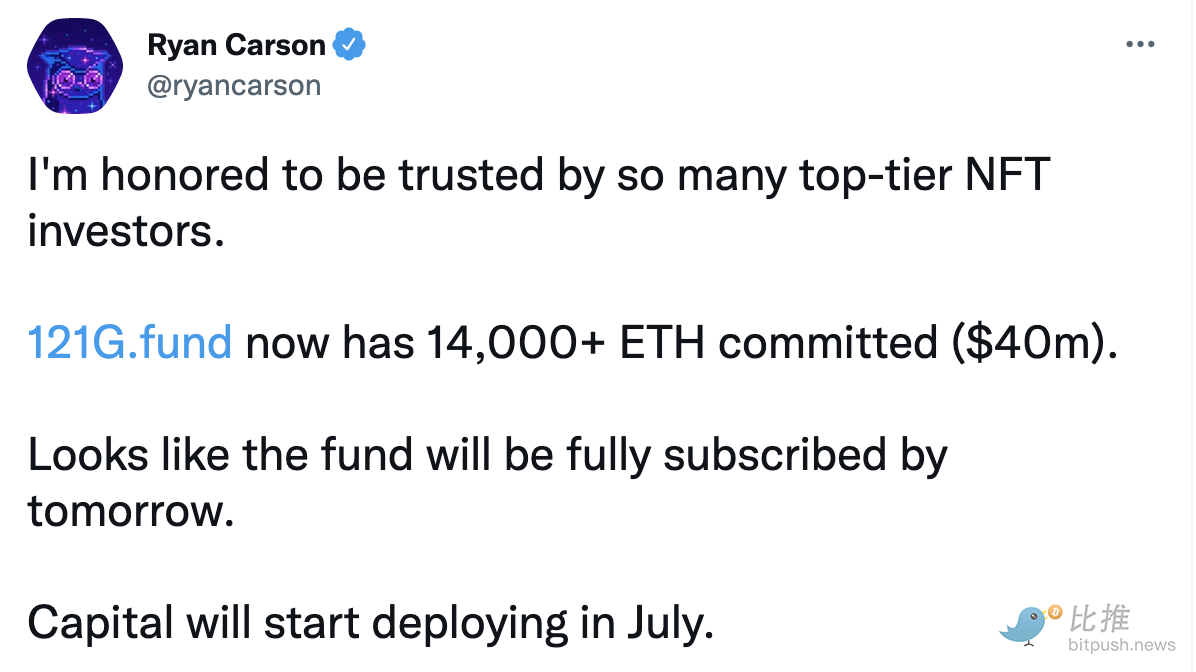Click the "Looks like the fund" sentence
The width and height of the screenshot is (1196, 672).
point(487,455)
